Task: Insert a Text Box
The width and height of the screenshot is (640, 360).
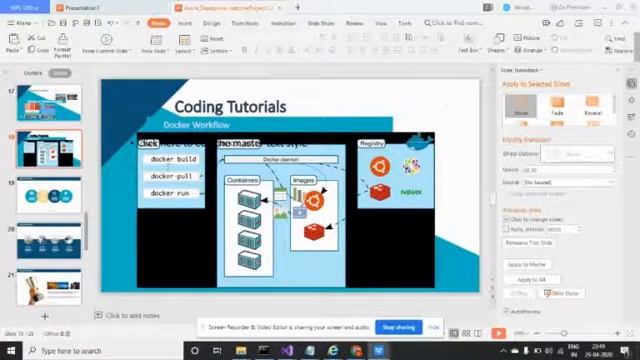Action: coord(469,44)
